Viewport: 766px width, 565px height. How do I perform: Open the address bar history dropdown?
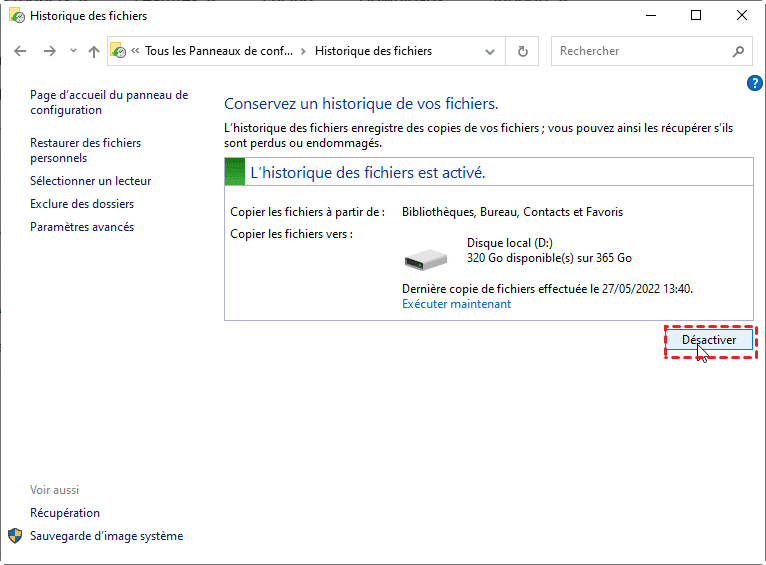tap(490, 51)
